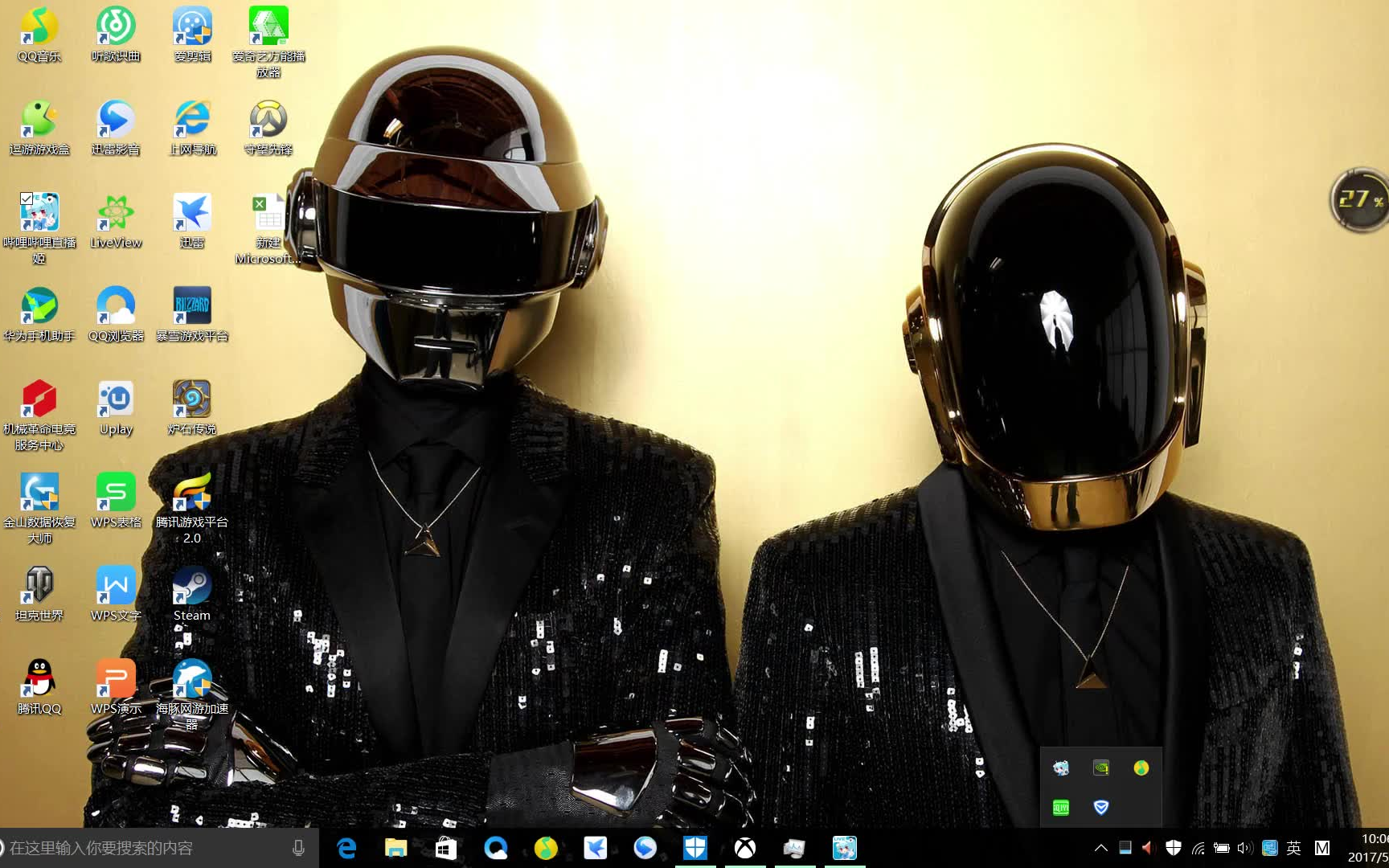Switch to the monitor chart app in taskbar

pos(795,848)
